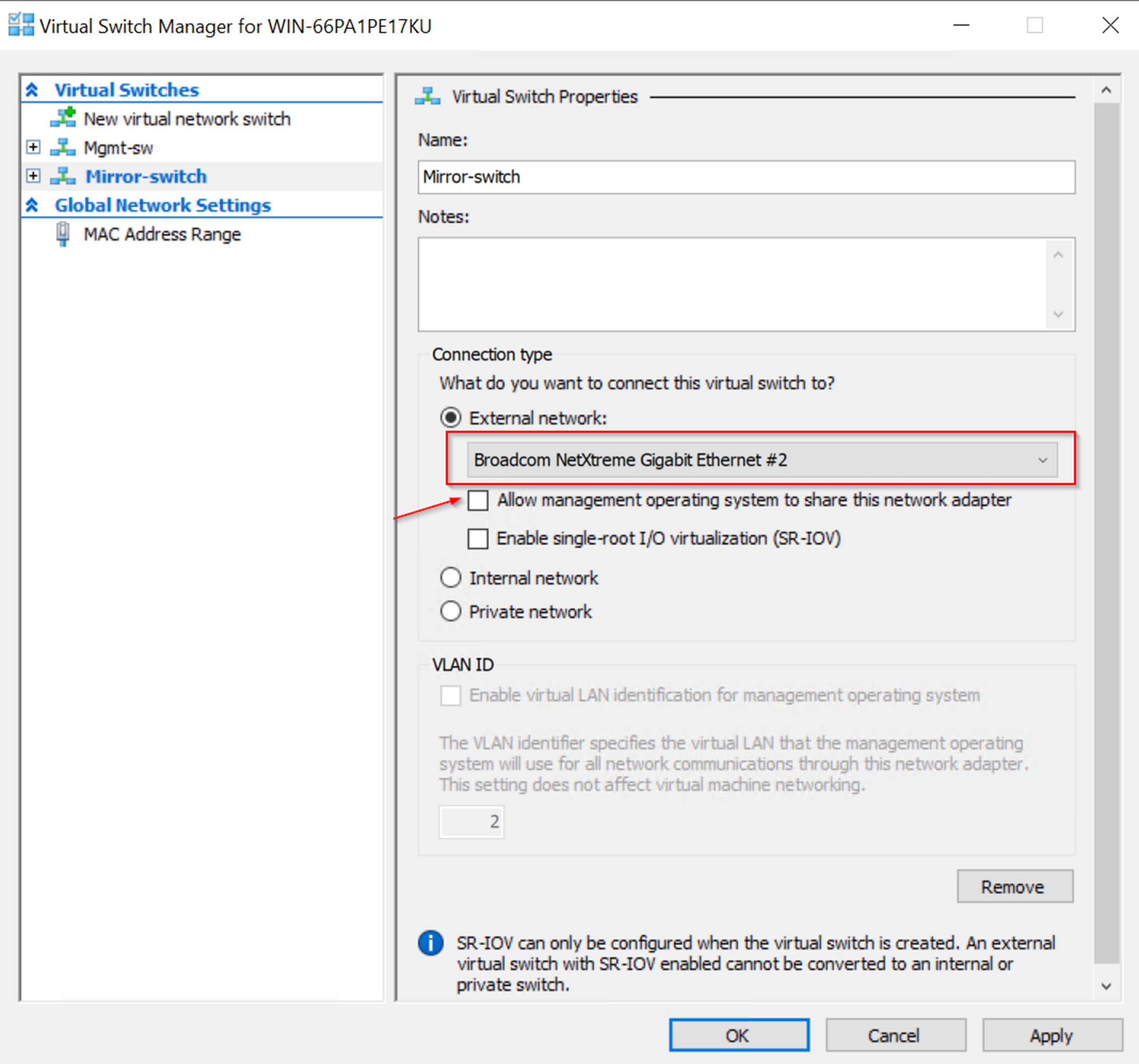Image resolution: width=1139 pixels, height=1064 pixels.
Task: Apply the switch configuration
Action: pyautogui.click(x=1051, y=1035)
